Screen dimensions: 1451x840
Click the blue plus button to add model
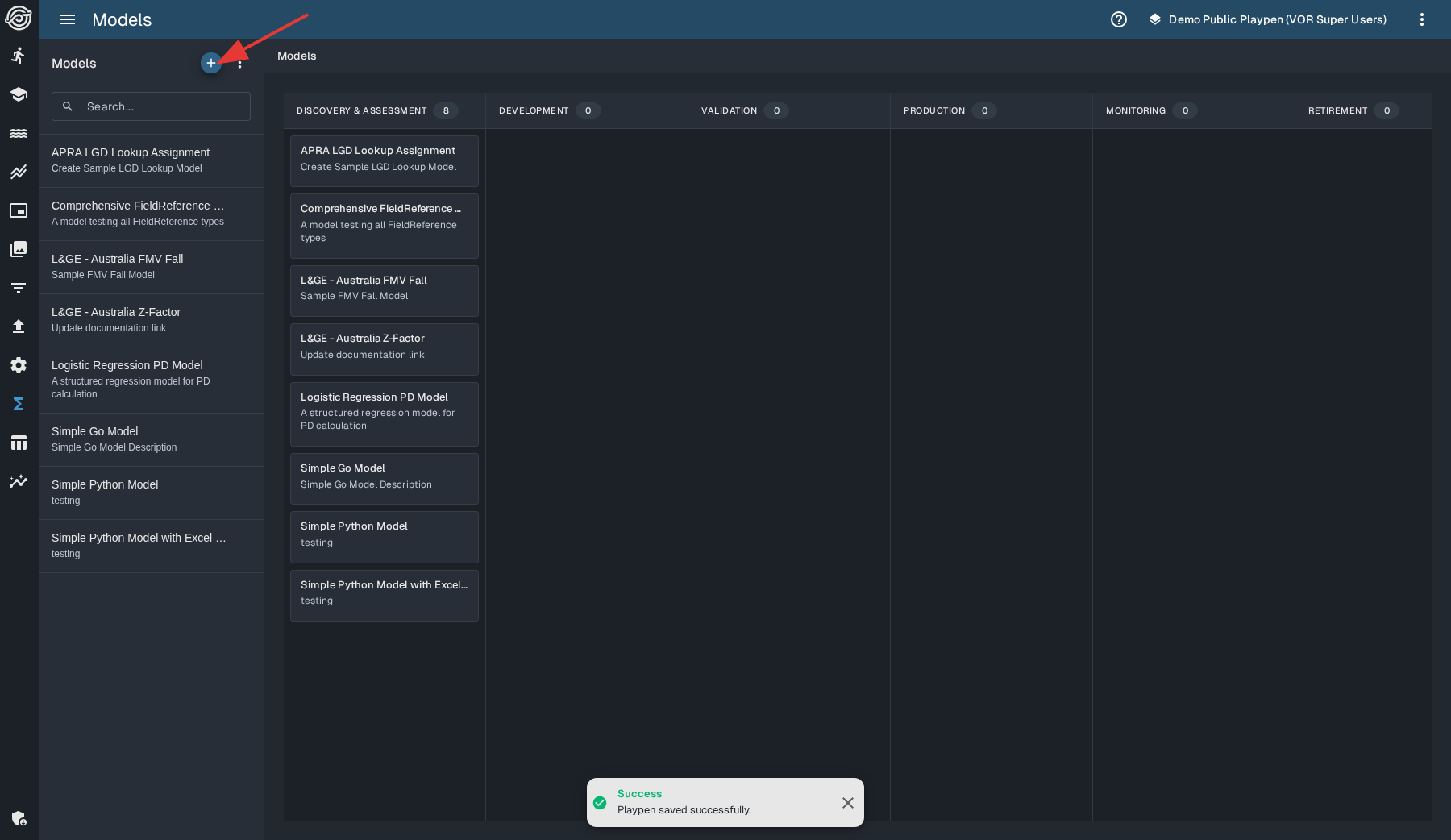pyautogui.click(x=210, y=63)
